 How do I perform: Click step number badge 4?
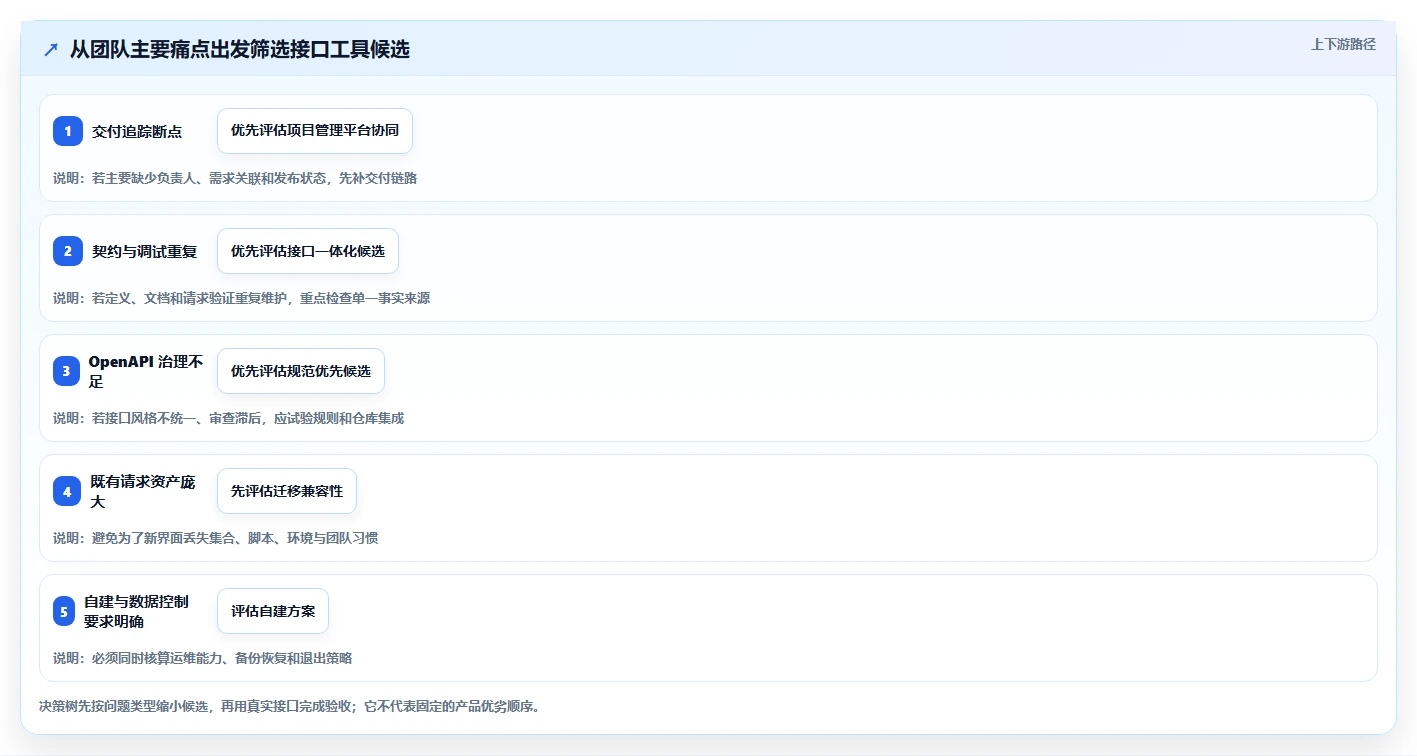click(x=67, y=491)
